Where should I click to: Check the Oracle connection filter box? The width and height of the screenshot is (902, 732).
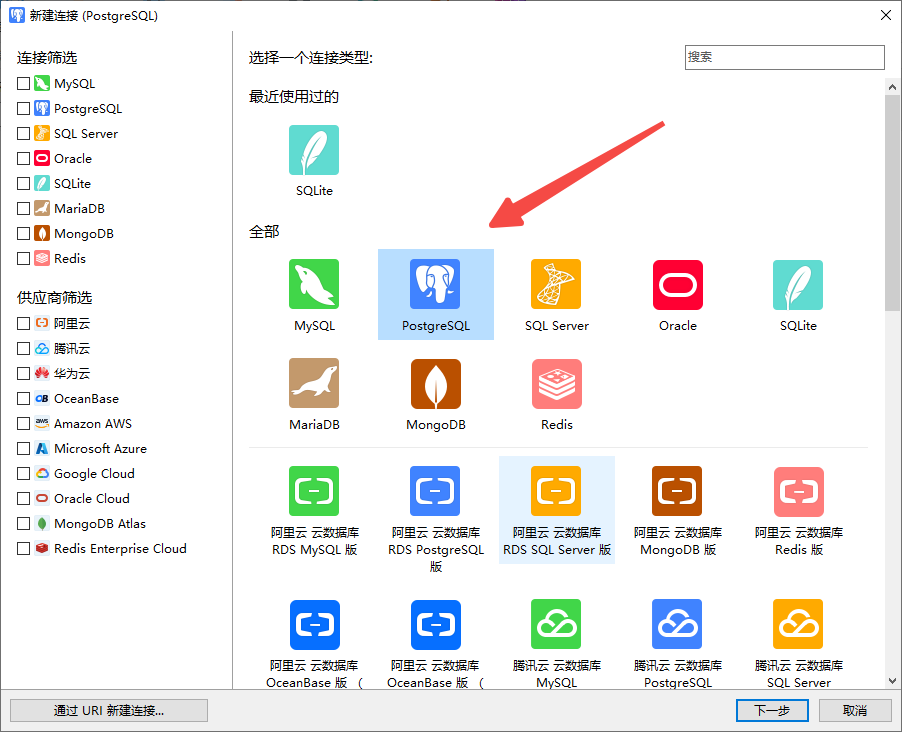click(24, 158)
